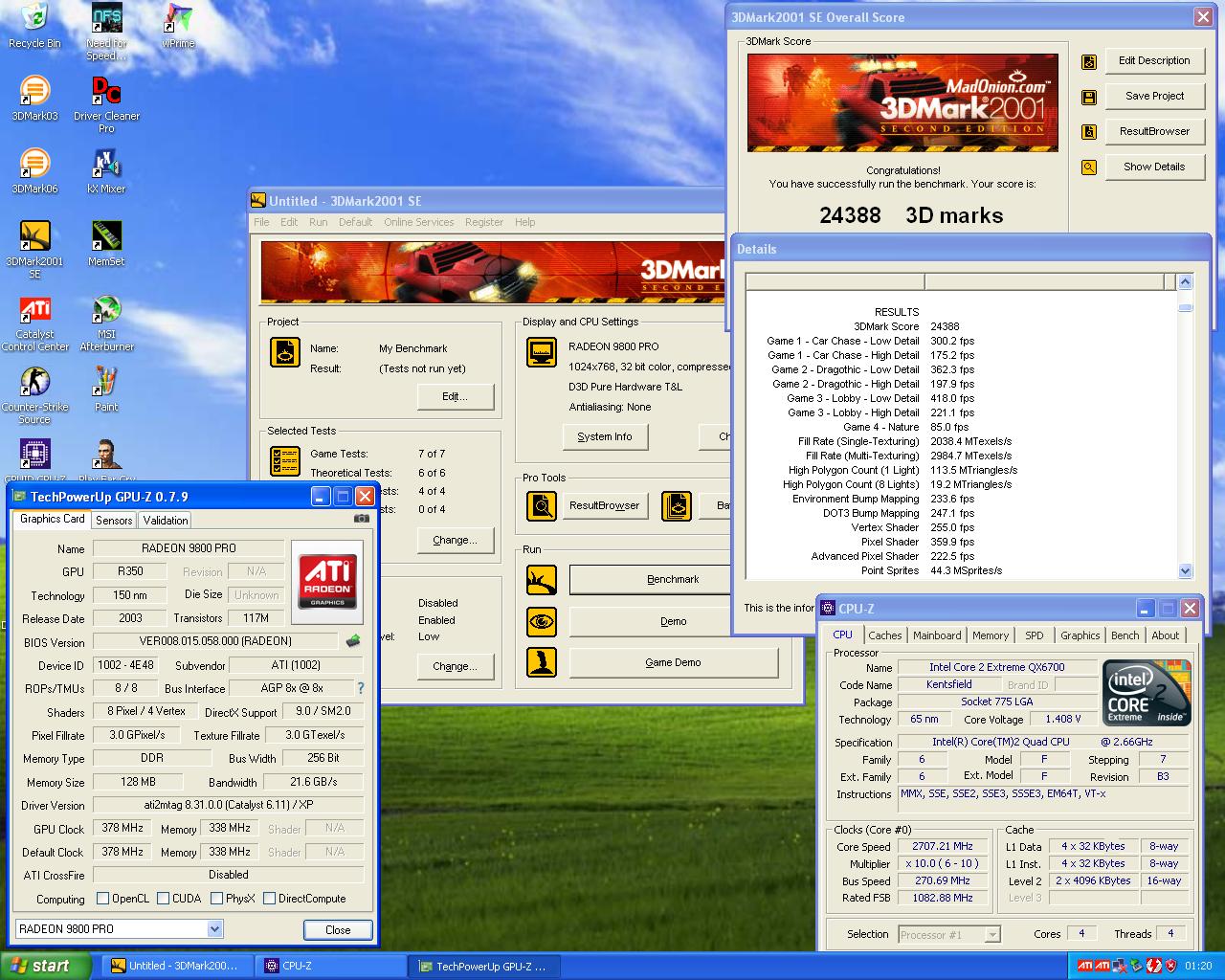Open the Caches tab in CPU-Z

pyautogui.click(x=885, y=635)
